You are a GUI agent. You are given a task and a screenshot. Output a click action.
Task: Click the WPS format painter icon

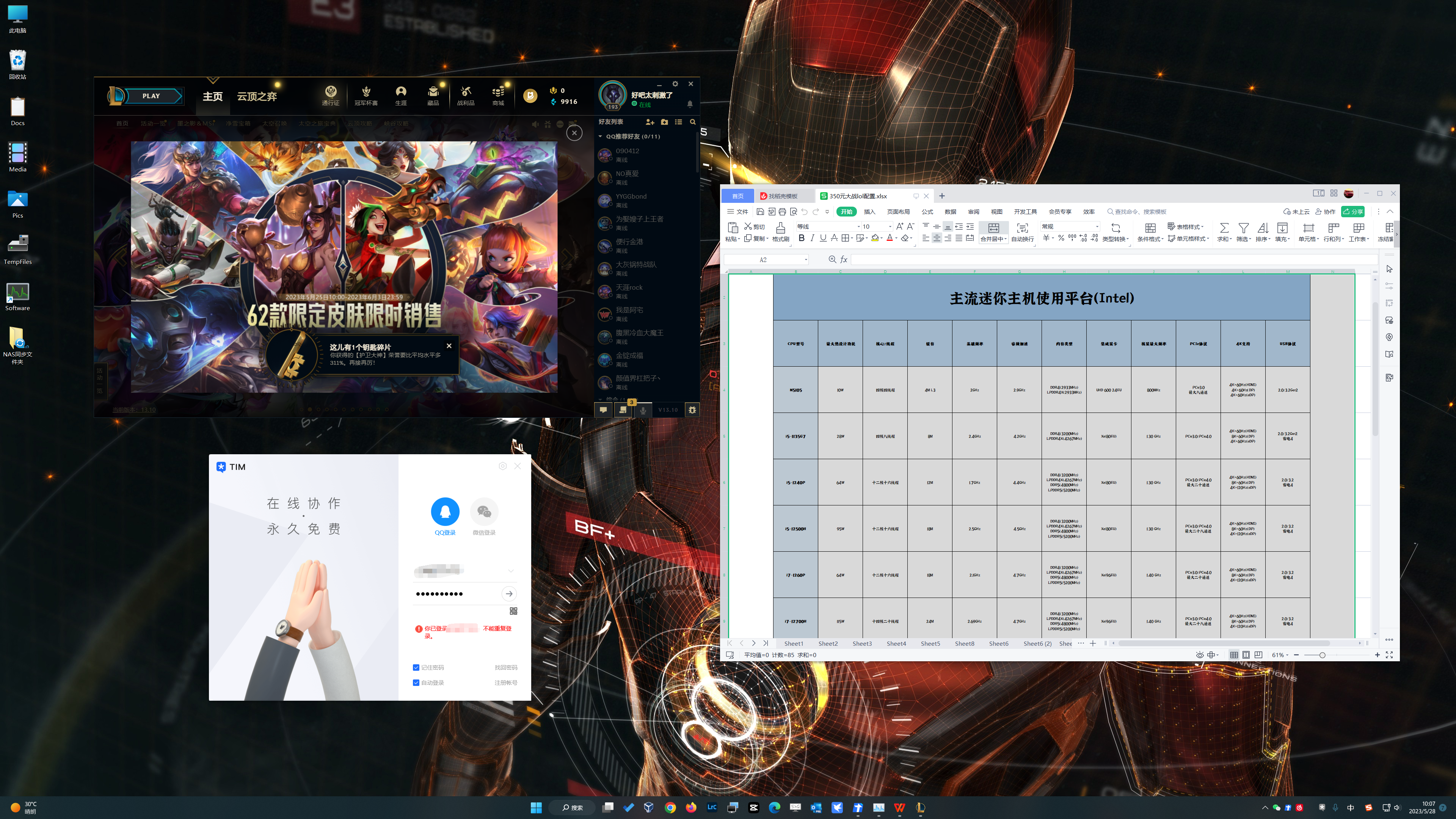pos(780,228)
